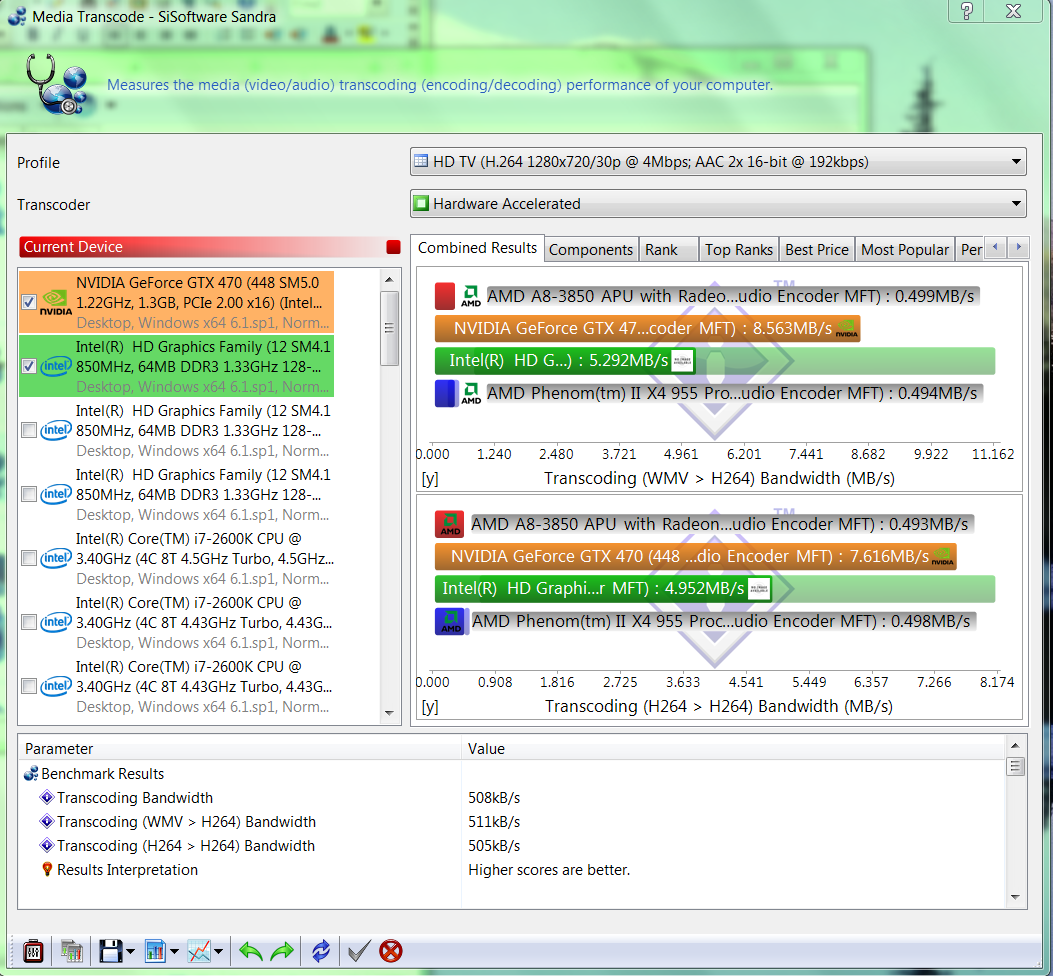The height and width of the screenshot is (976, 1053).
Task: Open the Profile dropdown
Action: point(718,162)
